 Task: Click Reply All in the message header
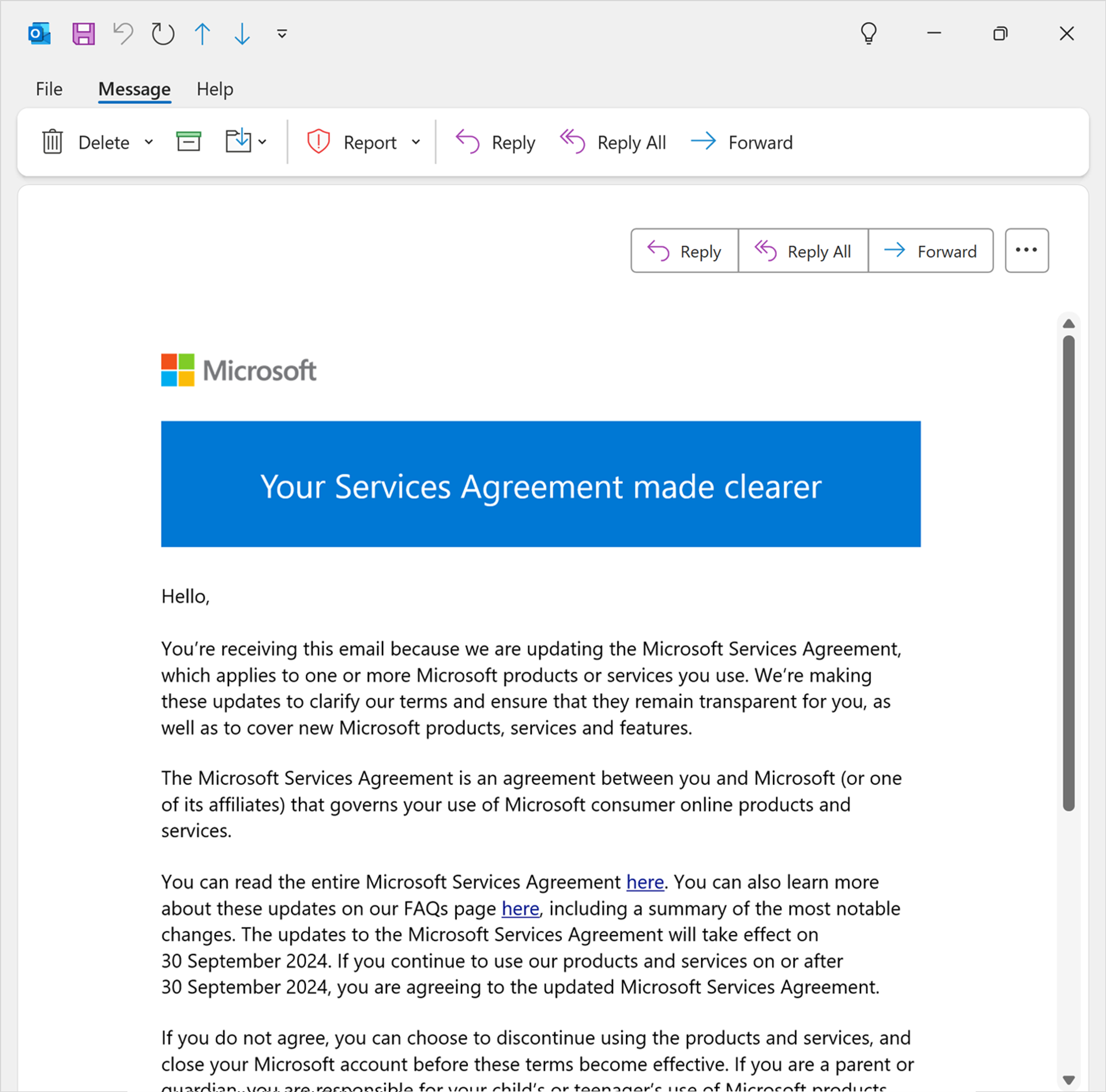(803, 251)
